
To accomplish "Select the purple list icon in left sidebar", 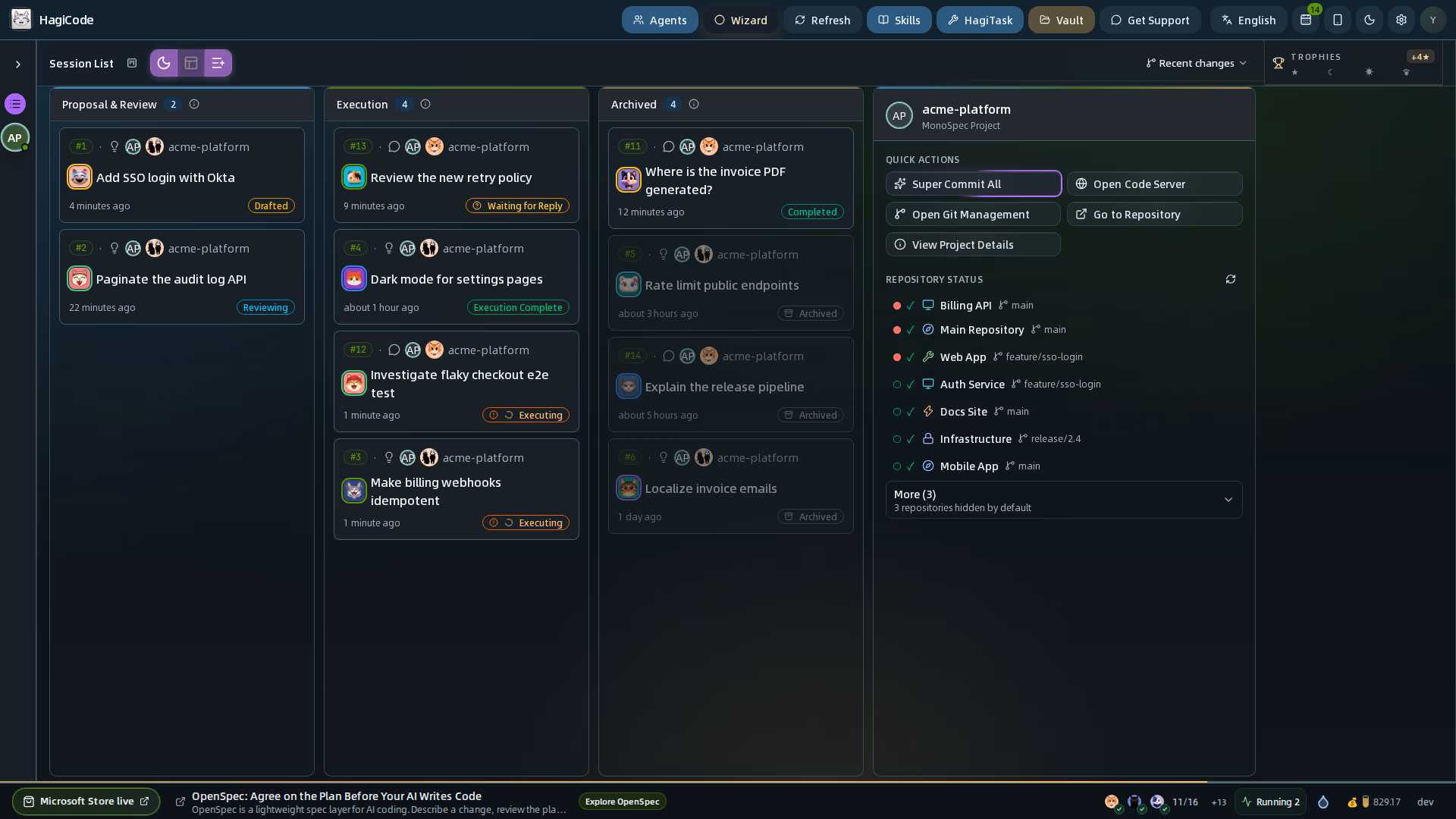I will (15, 104).
